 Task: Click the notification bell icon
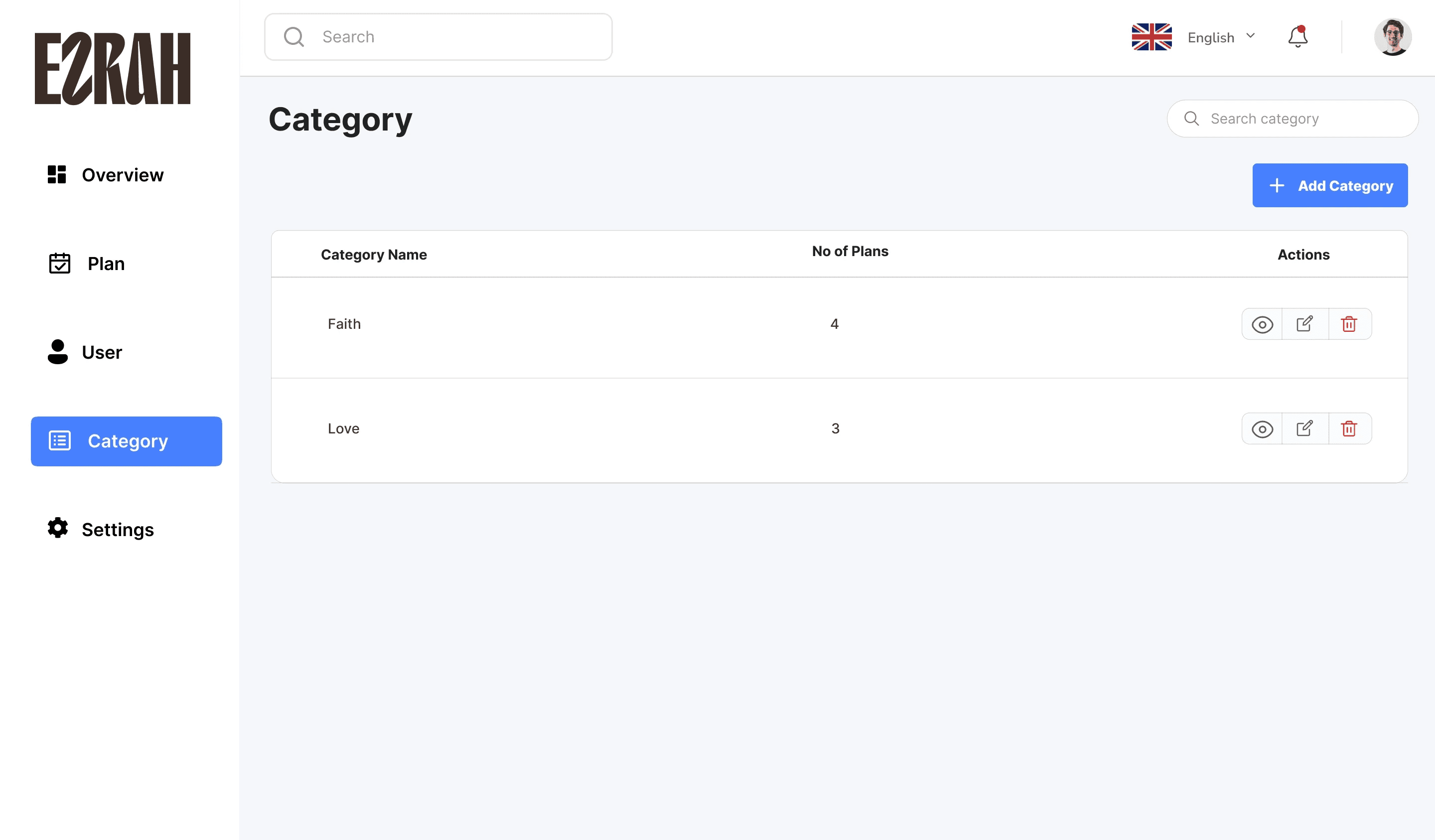pos(1297,37)
